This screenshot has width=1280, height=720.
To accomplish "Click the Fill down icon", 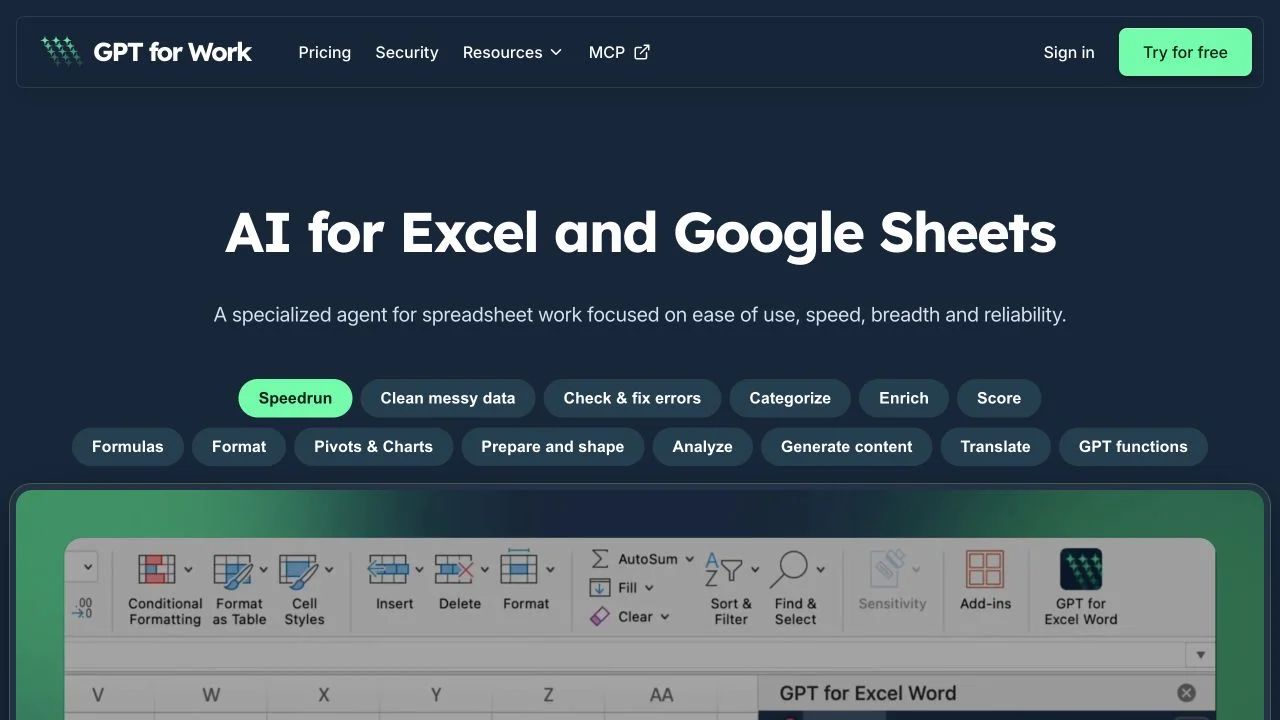I will coord(600,588).
